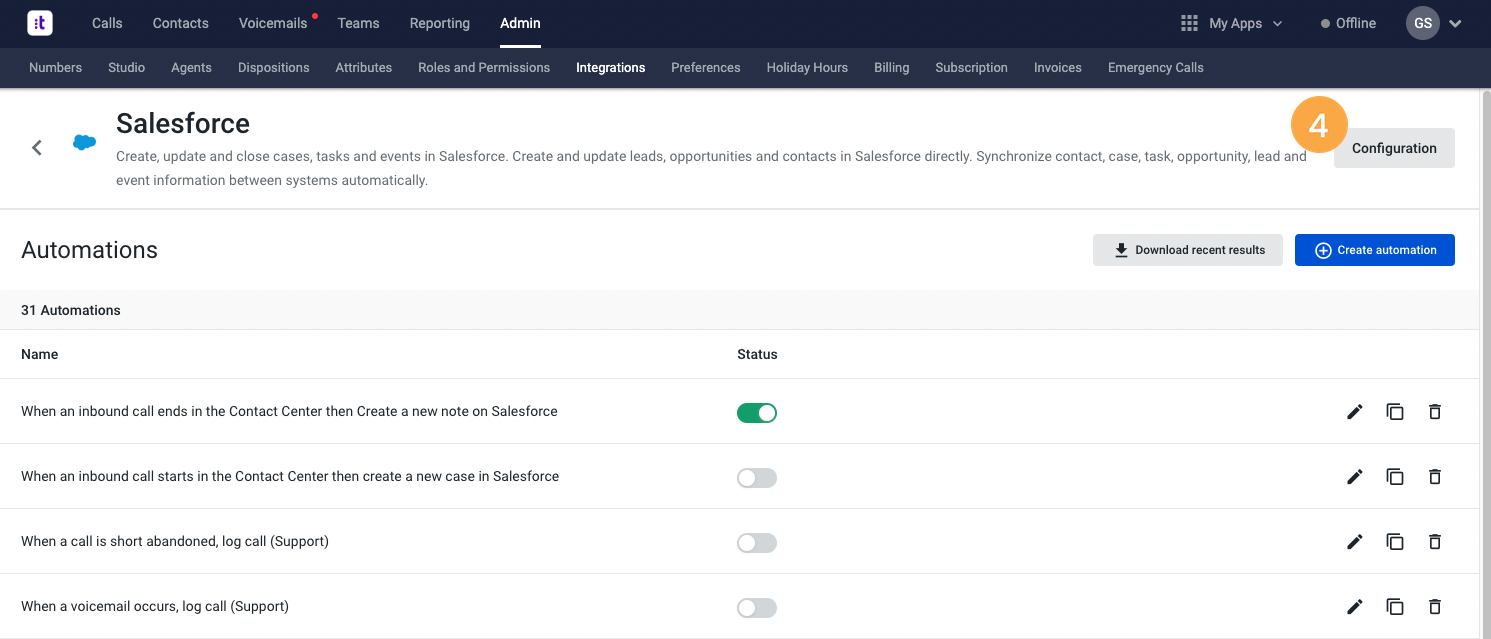This screenshot has height=639, width=1491.
Task: Click the GS user avatar
Action: 1422,23
